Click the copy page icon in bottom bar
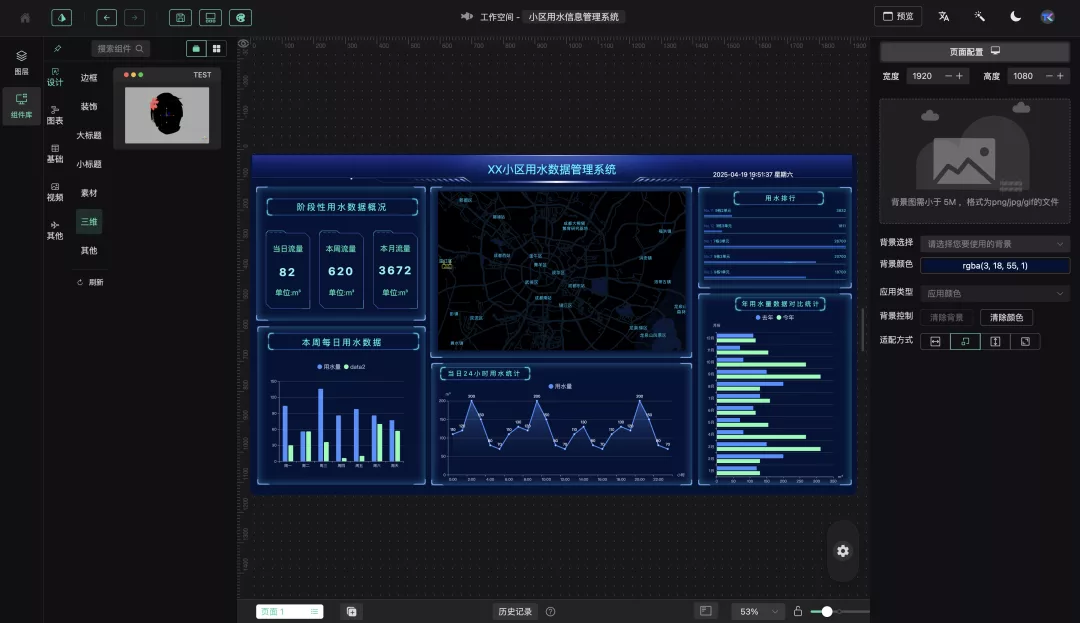Image resolution: width=1080 pixels, height=623 pixels. (351, 611)
